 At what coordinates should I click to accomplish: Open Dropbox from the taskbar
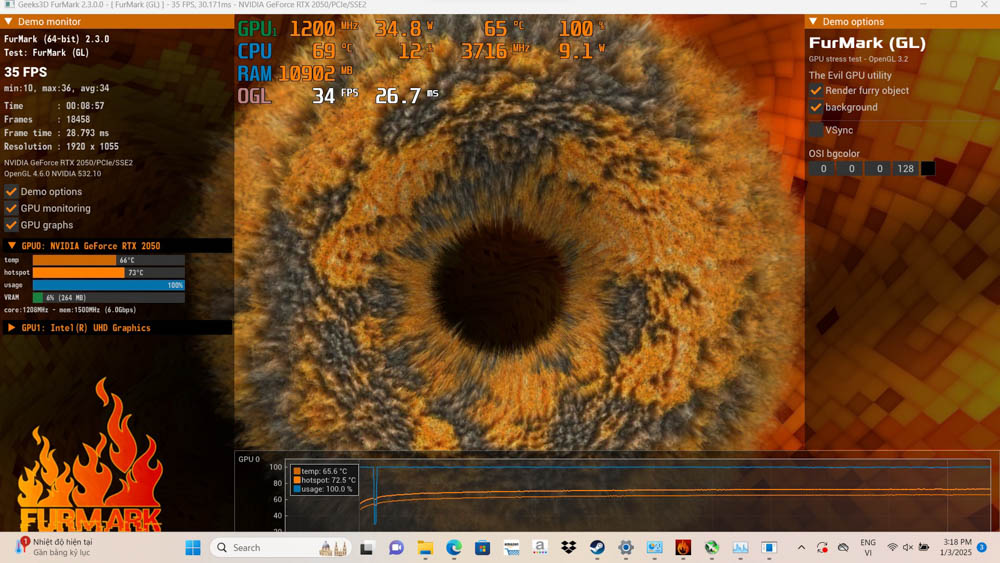pyautogui.click(x=568, y=548)
